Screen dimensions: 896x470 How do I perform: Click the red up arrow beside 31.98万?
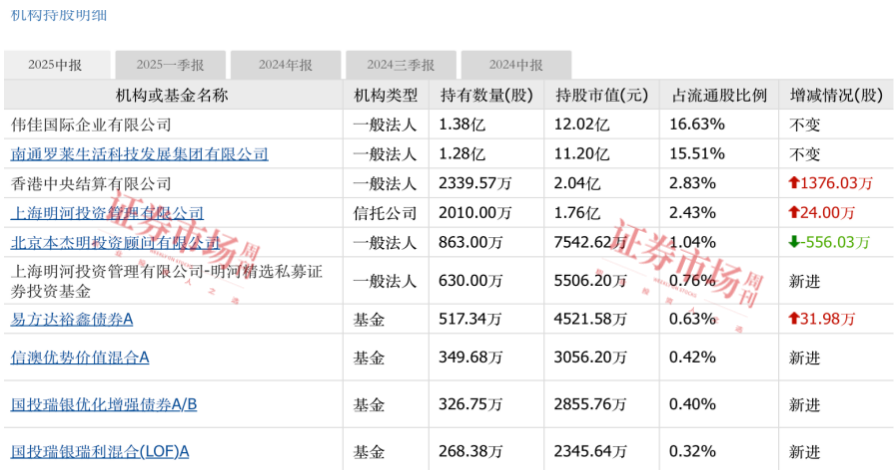pos(795,319)
